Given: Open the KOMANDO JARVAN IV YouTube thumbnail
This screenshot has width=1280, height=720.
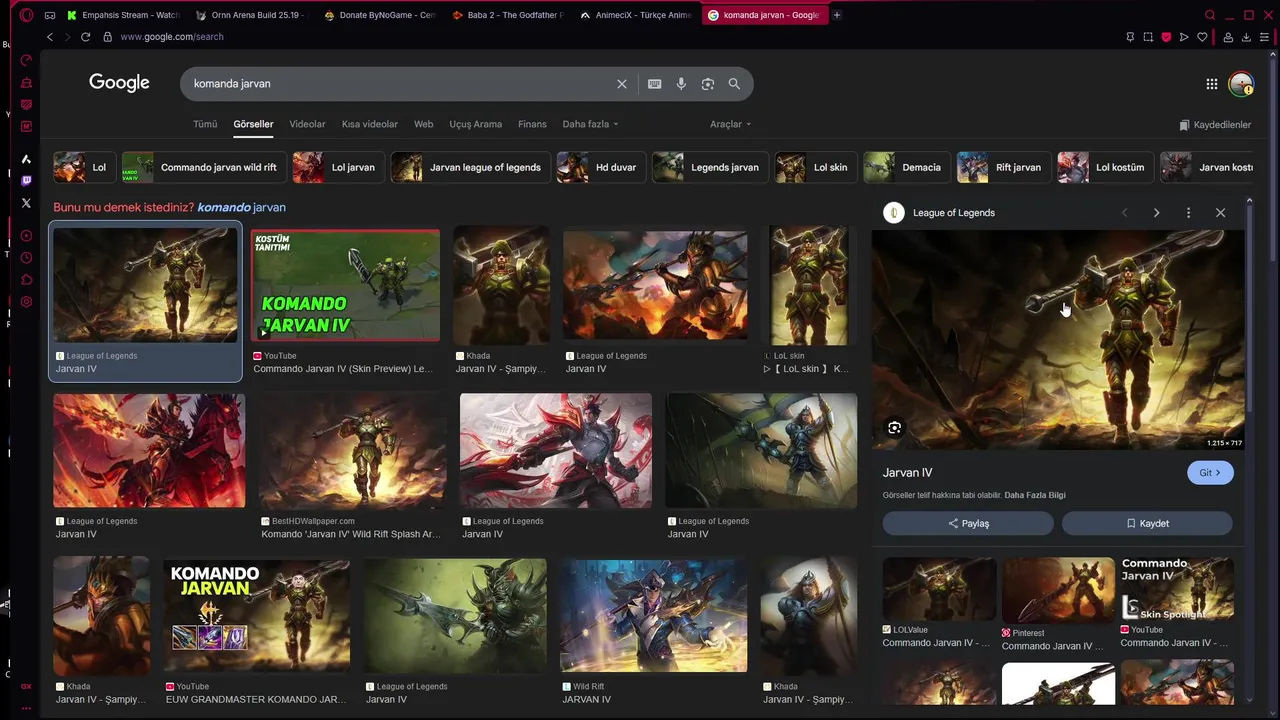Looking at the screenshot, I should tap(345, 286).
